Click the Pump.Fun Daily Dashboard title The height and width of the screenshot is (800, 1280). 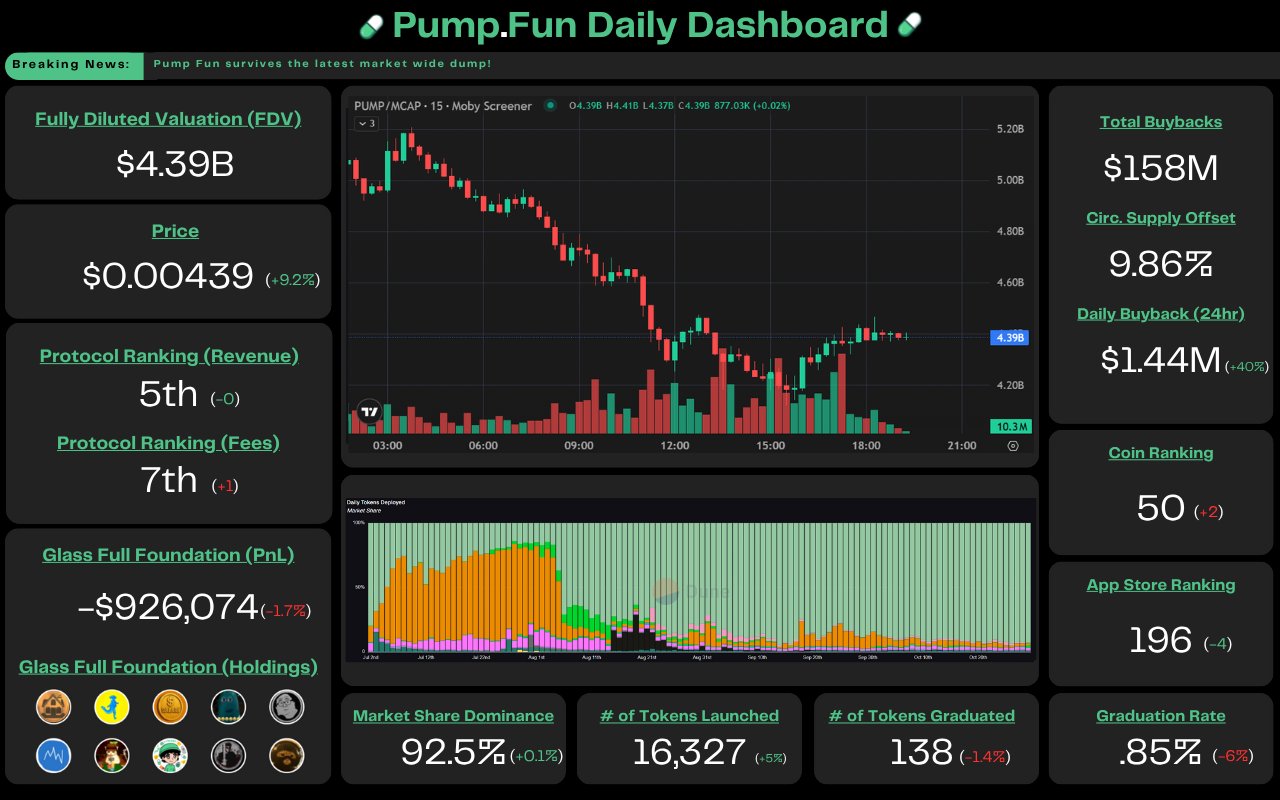(x=640, y=24)
